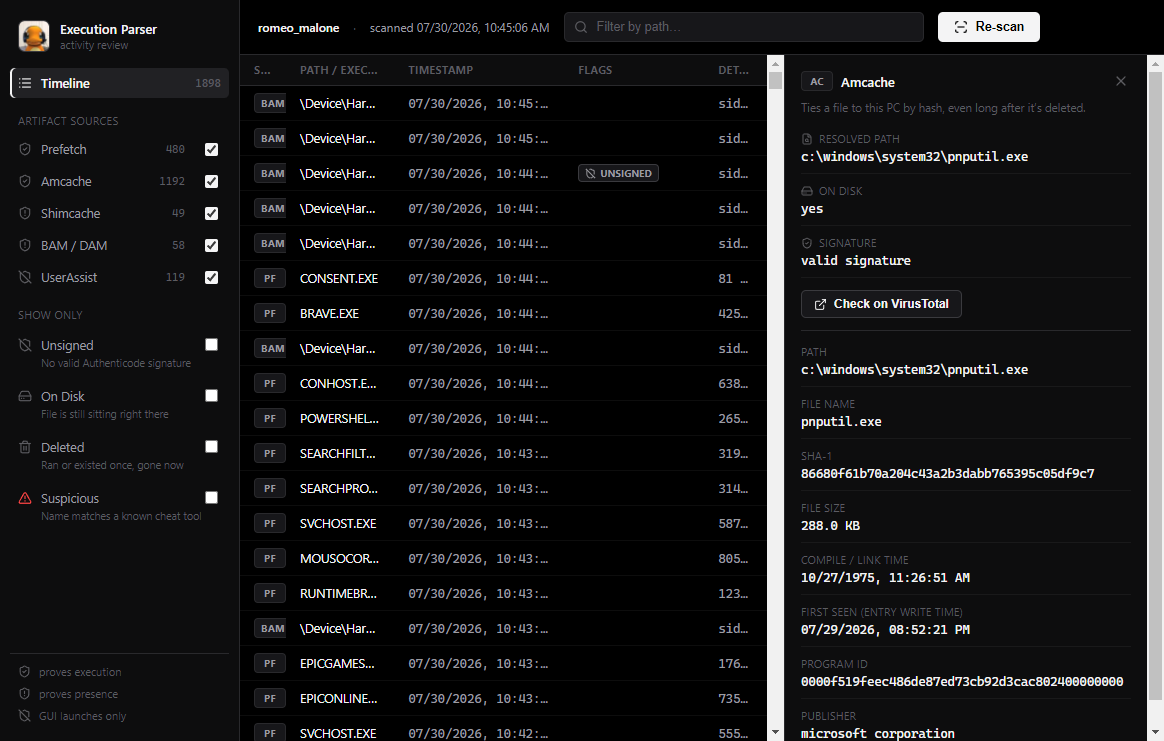Enable the Unsigned filter checkbox
The width and height of the screenshot is (1164, 741).
[212, 345]
